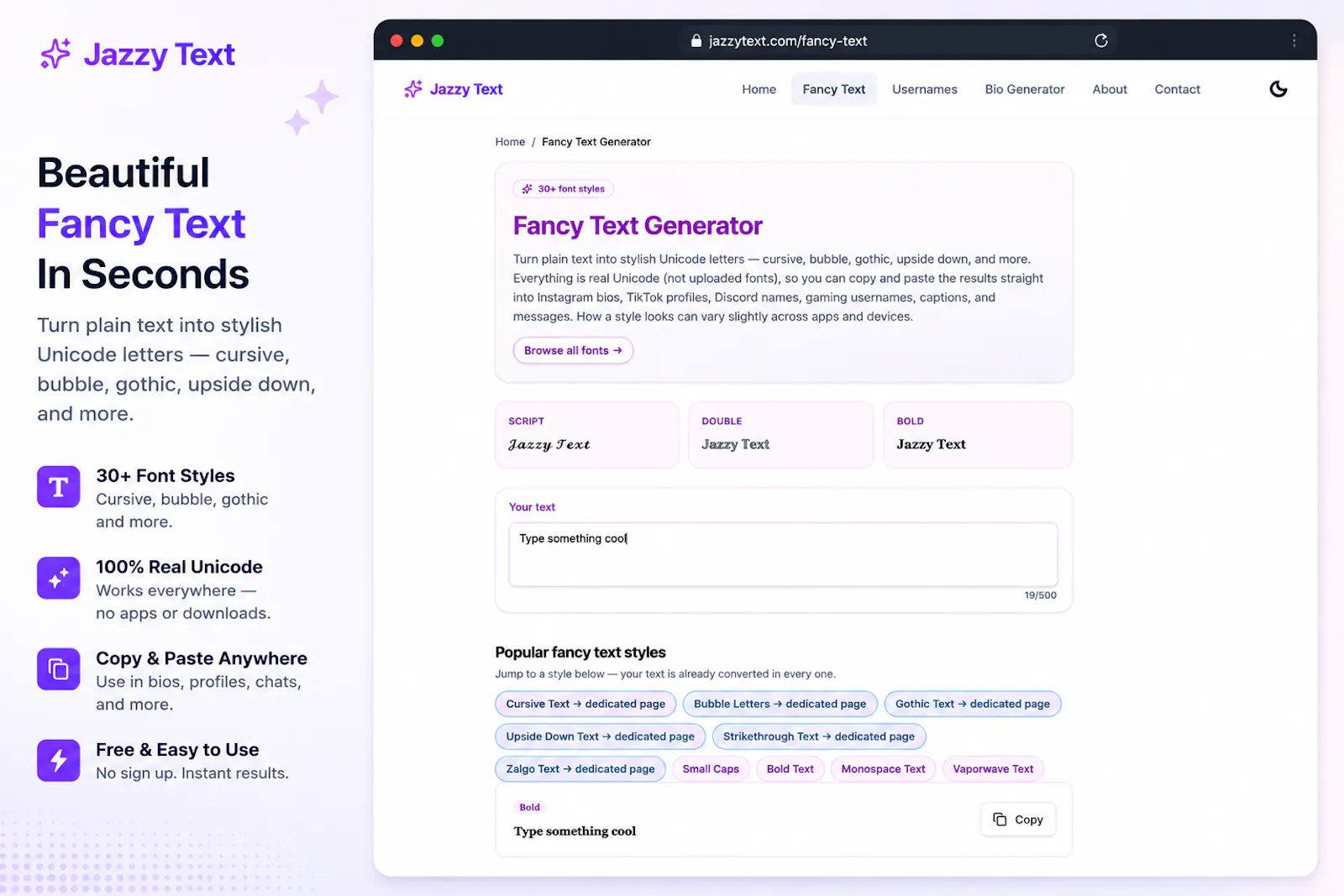
Task: Click the 30+ font styles badge
Action: (563, 189)
